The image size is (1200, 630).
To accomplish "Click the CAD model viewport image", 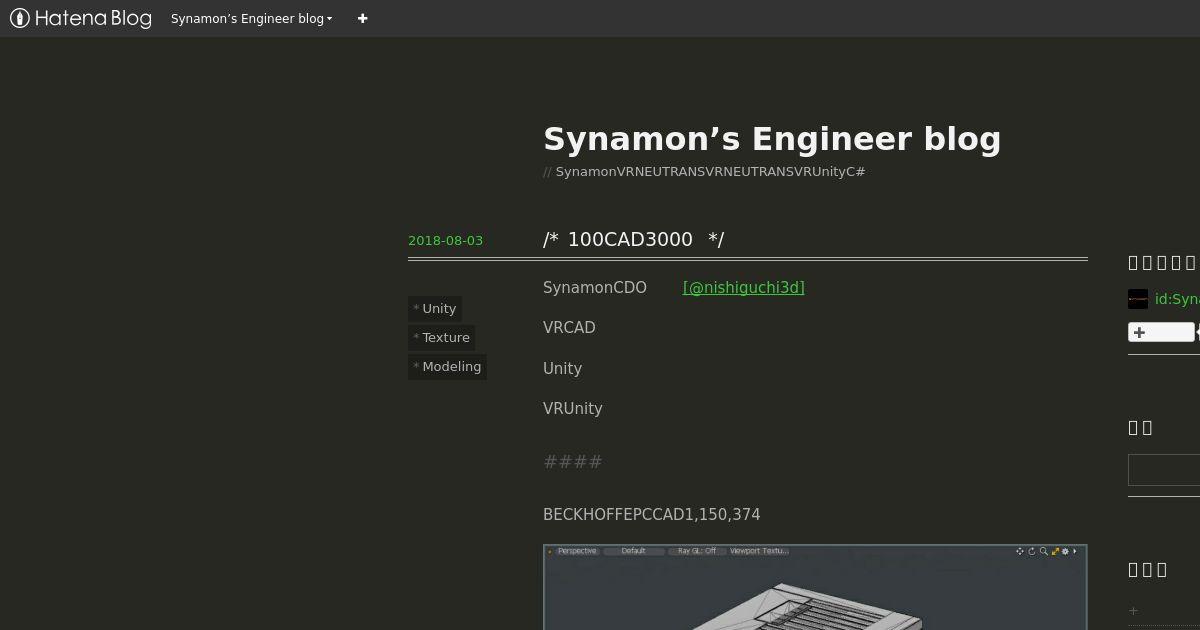I will (815, 587).
